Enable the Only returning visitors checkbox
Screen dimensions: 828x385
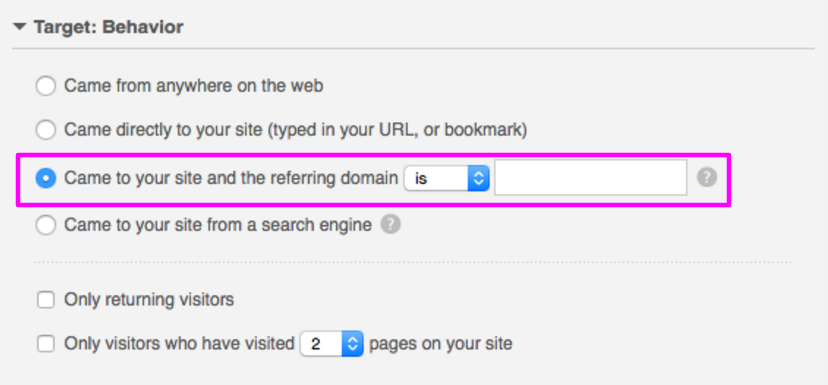(x=46, y=300)
